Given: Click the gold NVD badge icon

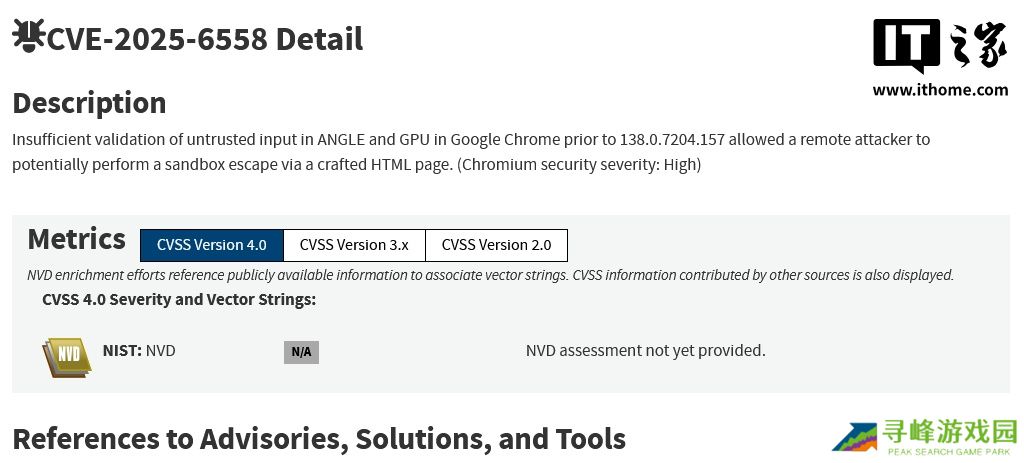Looking at the screenshot, I should (67, 356).
